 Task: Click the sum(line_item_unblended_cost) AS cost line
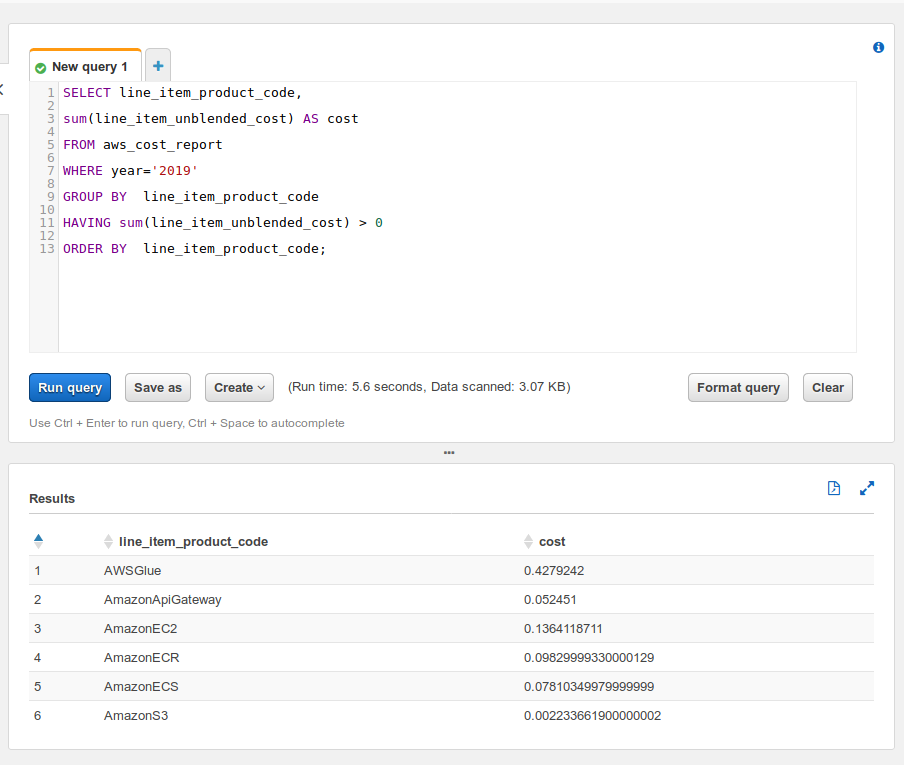coord(210,119)
